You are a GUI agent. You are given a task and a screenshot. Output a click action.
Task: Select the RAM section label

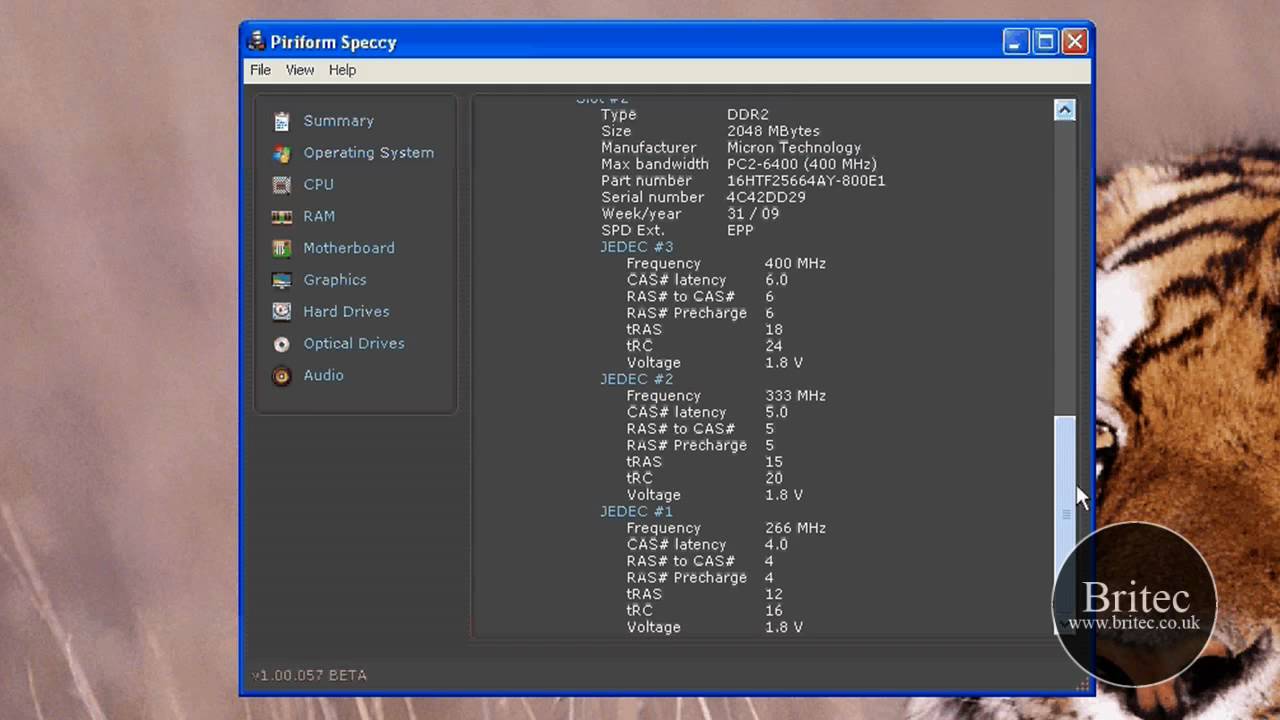(x=319, y=216)
